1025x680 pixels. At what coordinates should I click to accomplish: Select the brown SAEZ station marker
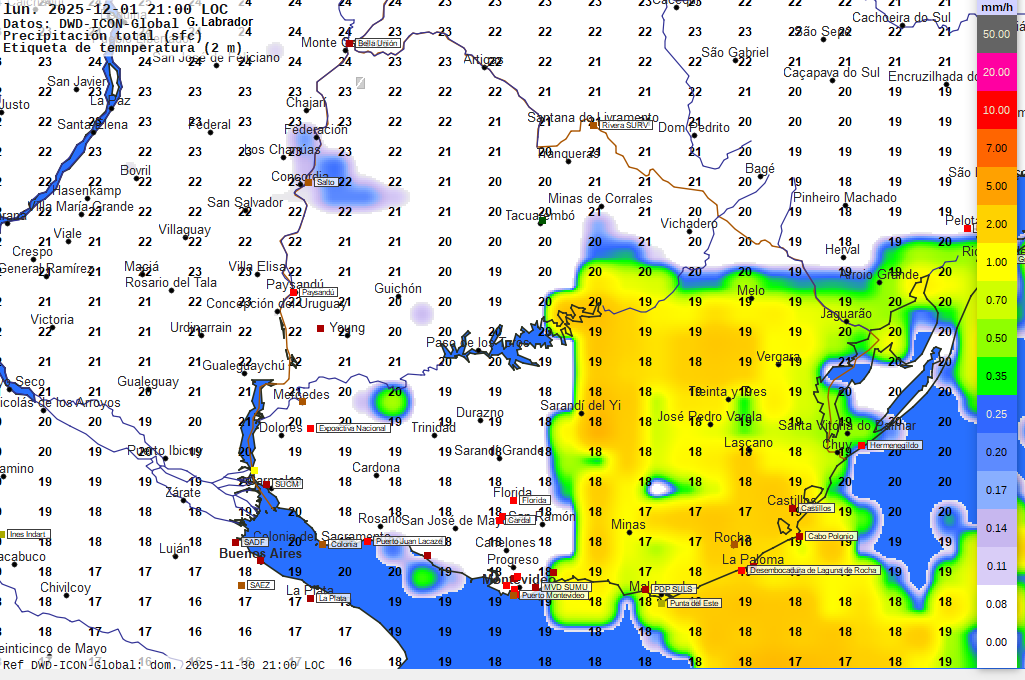241,585
